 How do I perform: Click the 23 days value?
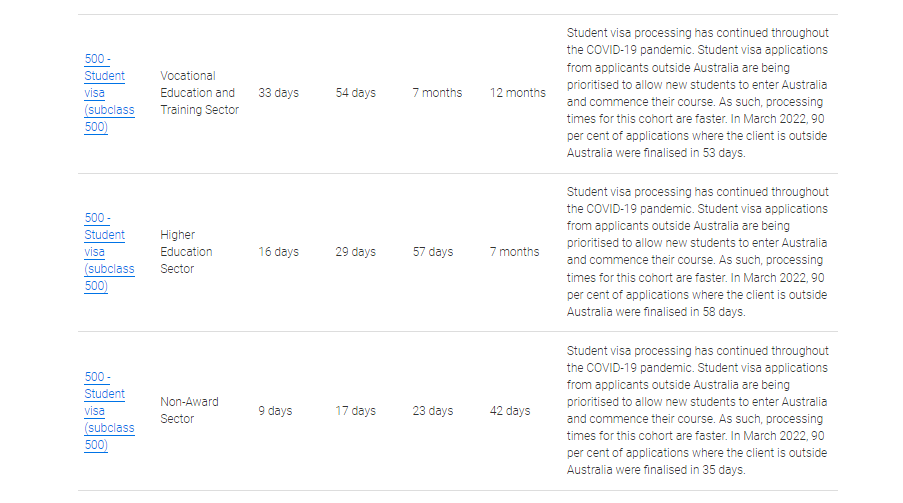click(x=432, y=411)
